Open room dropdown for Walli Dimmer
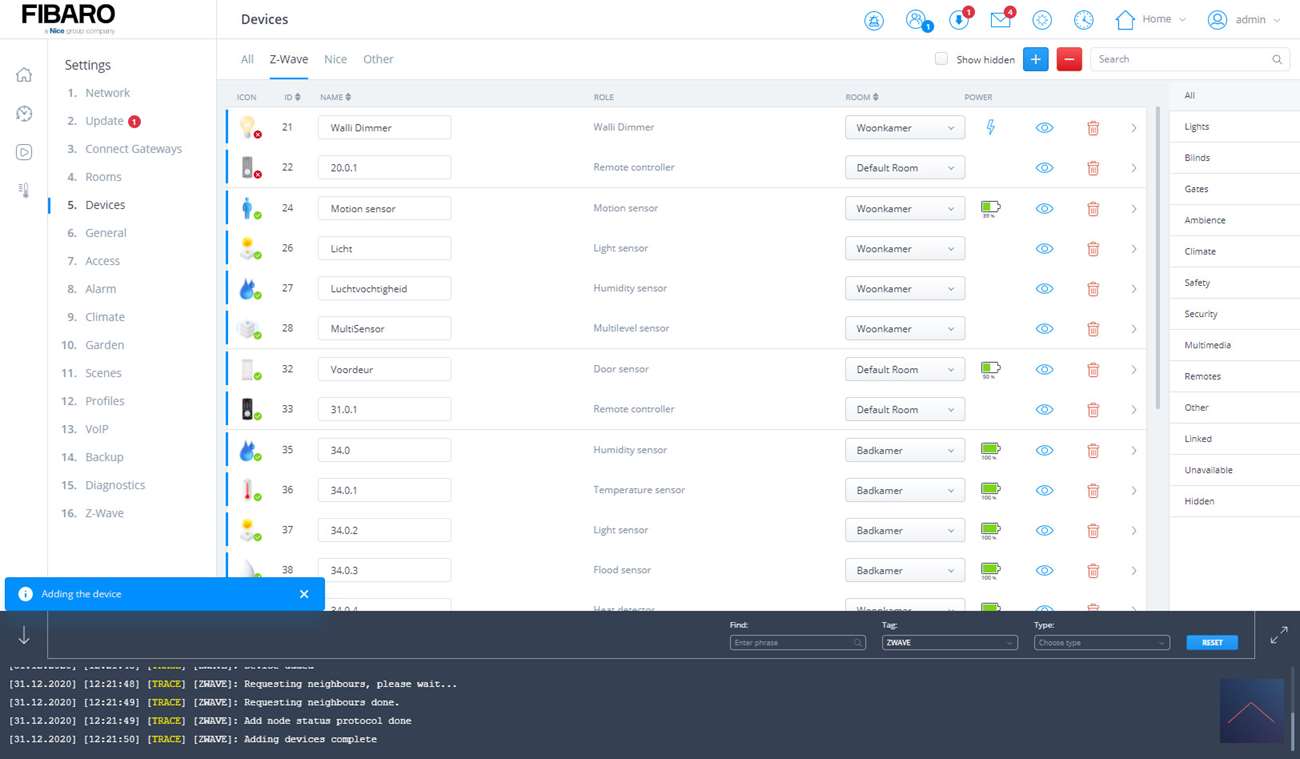The image size is (1300, 759). [904, 128]
